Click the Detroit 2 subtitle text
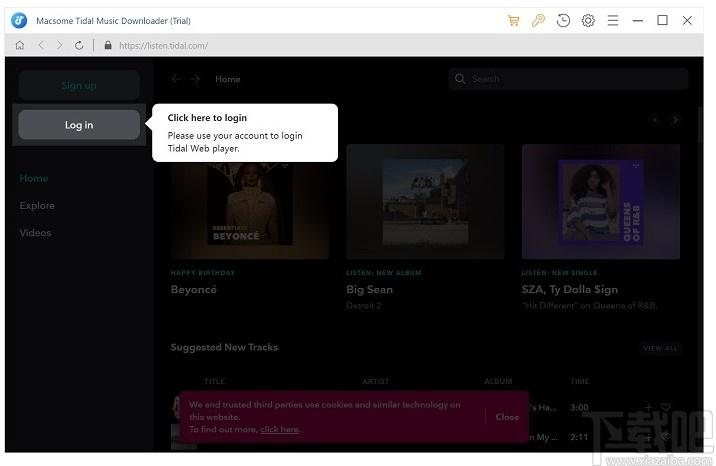Image resolution: width=716 pixels, height=466 pixels. pyautogui.click(x=363, y=305)
